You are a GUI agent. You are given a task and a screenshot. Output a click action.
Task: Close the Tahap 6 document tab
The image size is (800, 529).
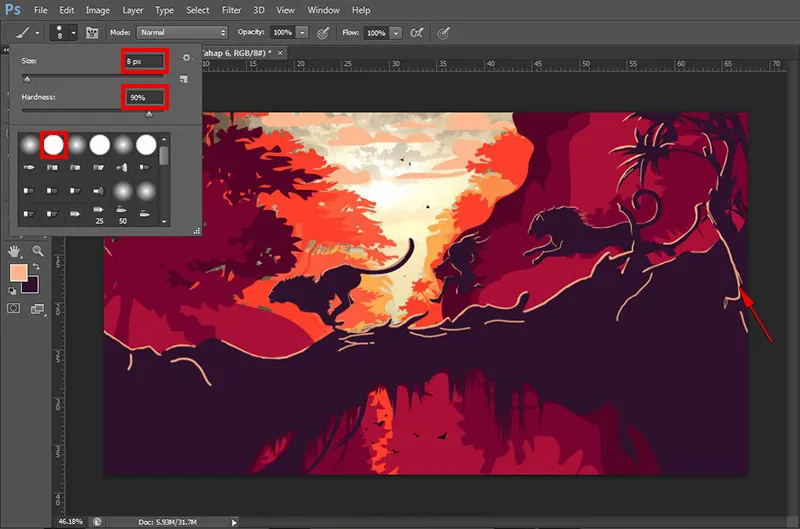[x=281, y=52]
